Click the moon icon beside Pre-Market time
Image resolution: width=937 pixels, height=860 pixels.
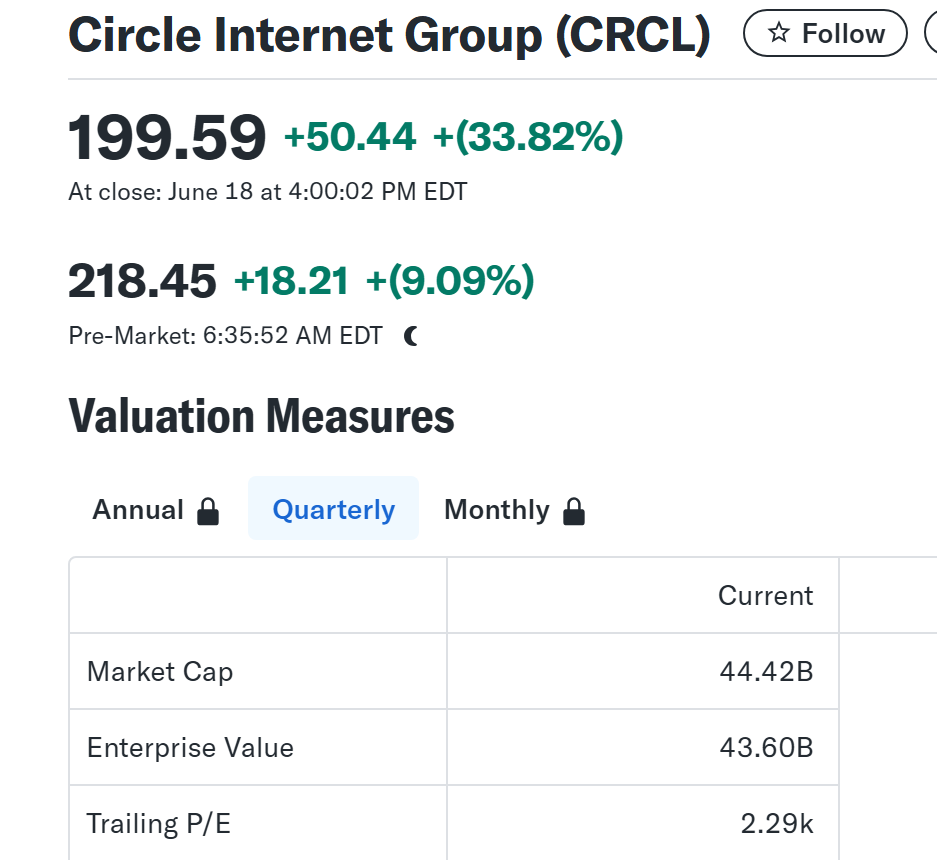tap(411, 337)
